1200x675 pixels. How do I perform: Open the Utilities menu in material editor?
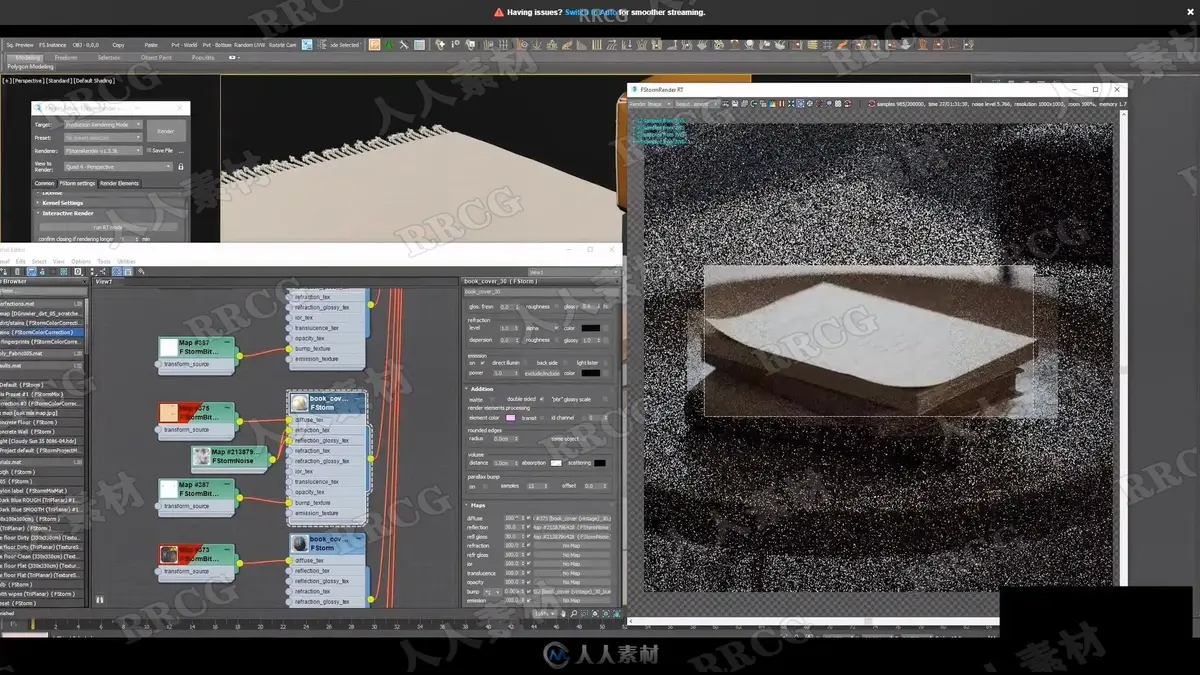126,261
